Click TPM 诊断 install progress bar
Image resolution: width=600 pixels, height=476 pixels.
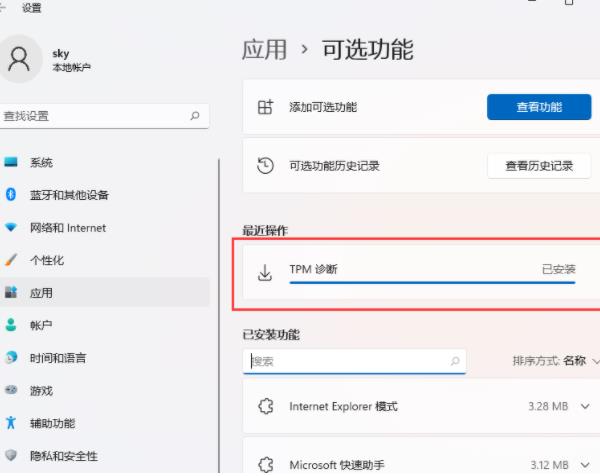(x=432, y=282)
